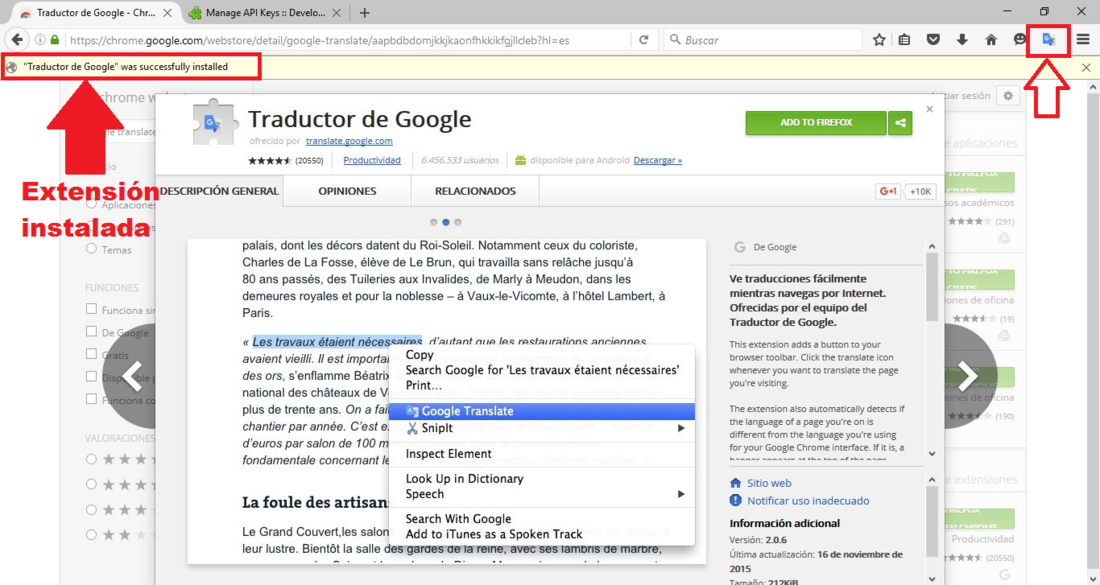The height and width of the screenshot is (585, 1100).
Task: Switch to the DESCRIPCIÓN GENERAL tab
Action: 220,191
